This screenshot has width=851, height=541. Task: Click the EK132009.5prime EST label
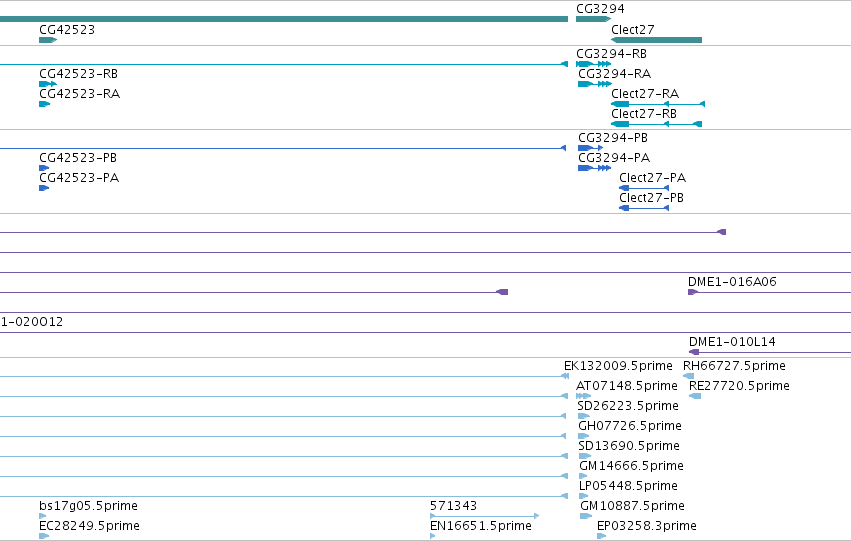(618, 366)
